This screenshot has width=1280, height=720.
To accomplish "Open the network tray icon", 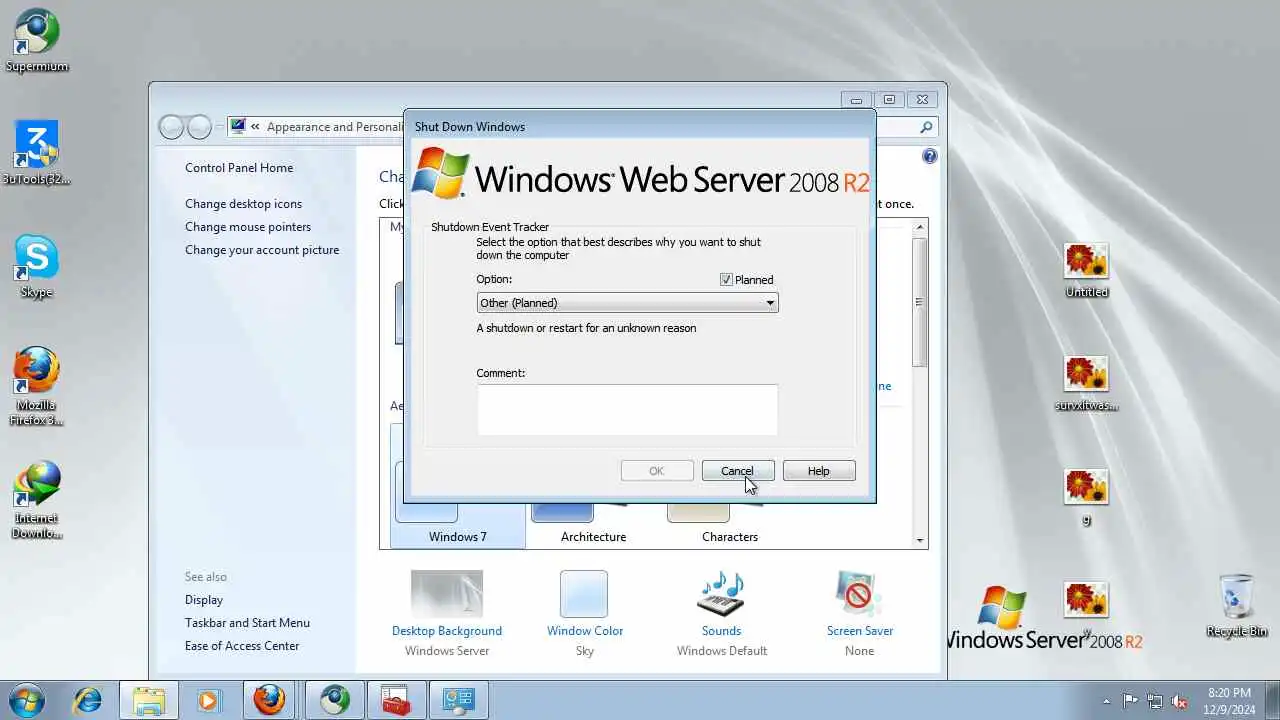I will pos(1155,701).
